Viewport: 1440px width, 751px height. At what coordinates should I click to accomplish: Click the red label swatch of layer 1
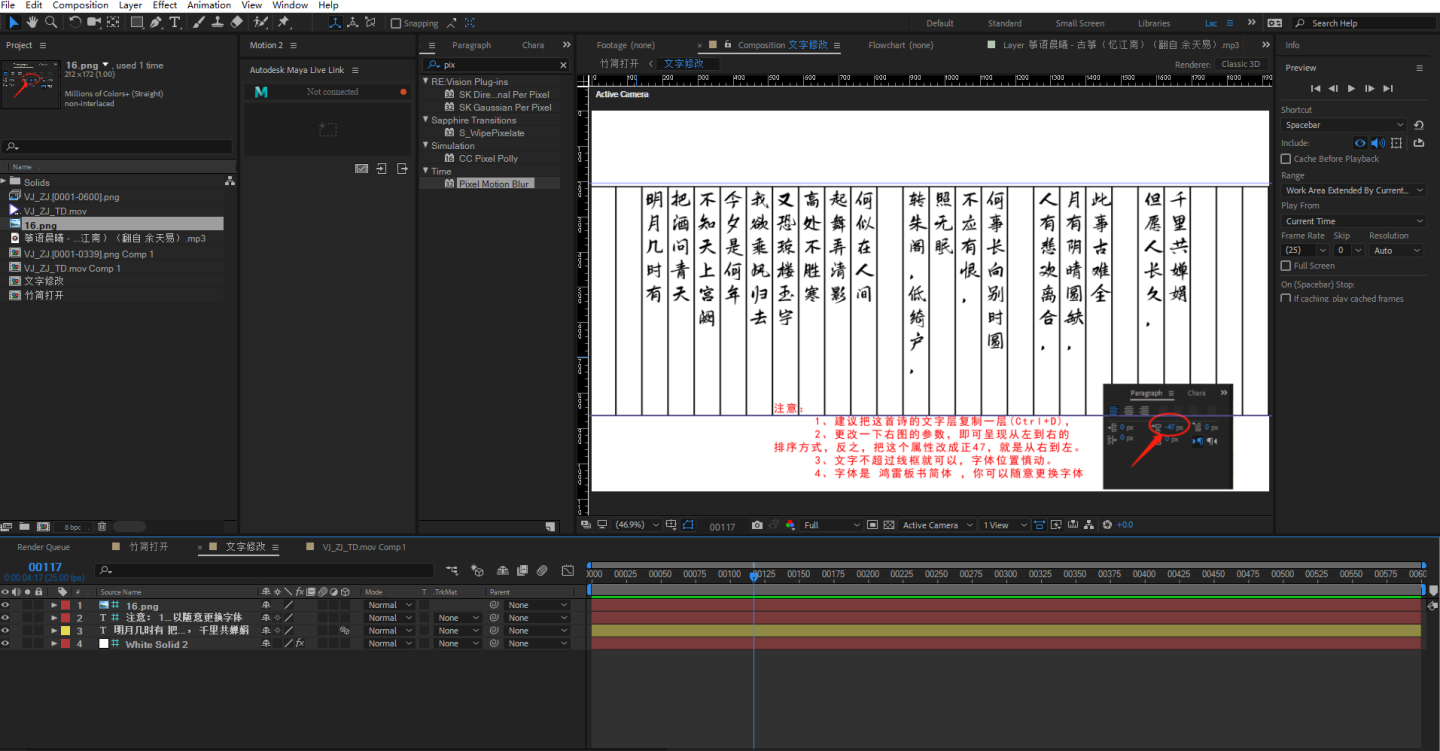coord(66,605)
